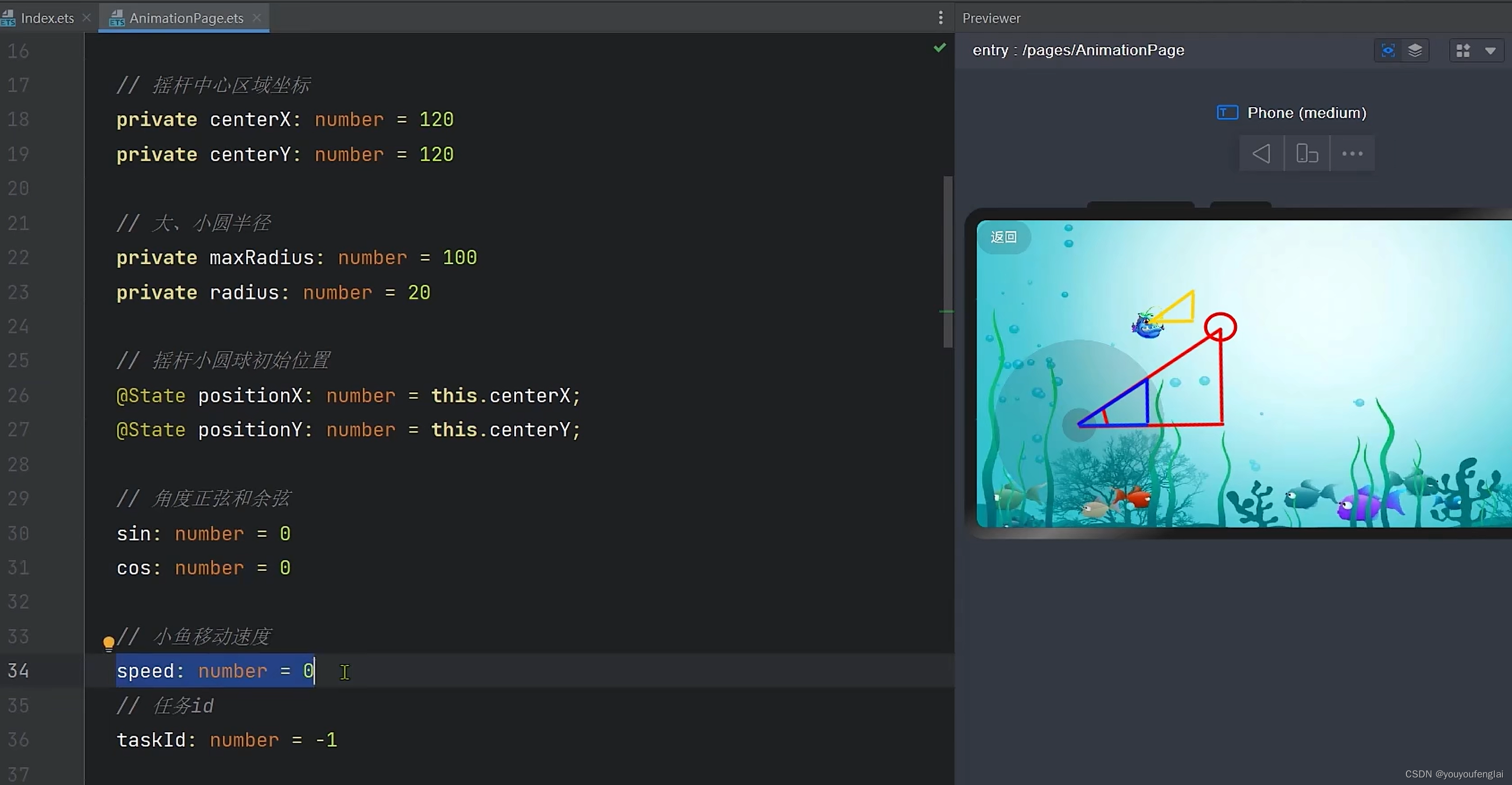Click the 角度正弦和余弦 comment

[x=203, y=498]
